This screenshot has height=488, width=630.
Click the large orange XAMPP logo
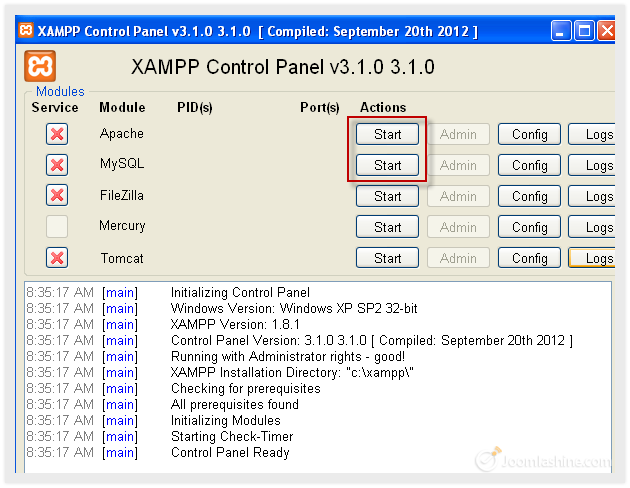click(41, 68)
